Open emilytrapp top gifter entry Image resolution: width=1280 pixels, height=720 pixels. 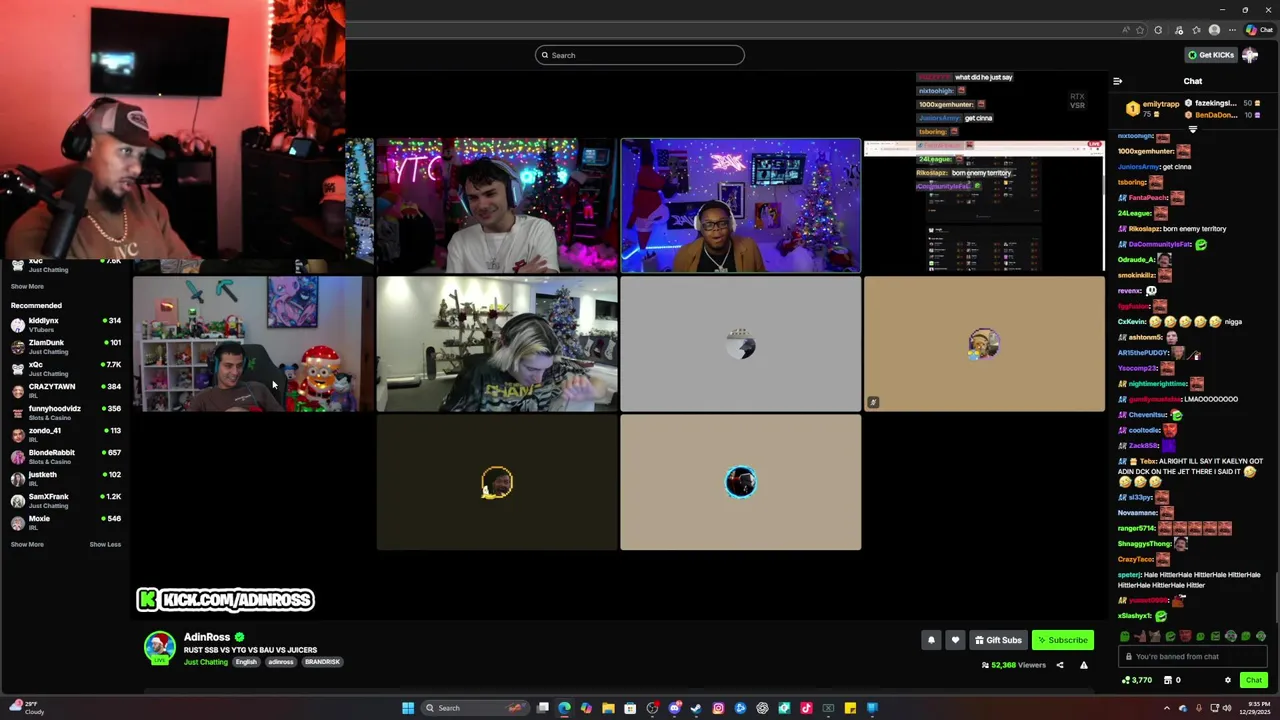coord(1153,108)
